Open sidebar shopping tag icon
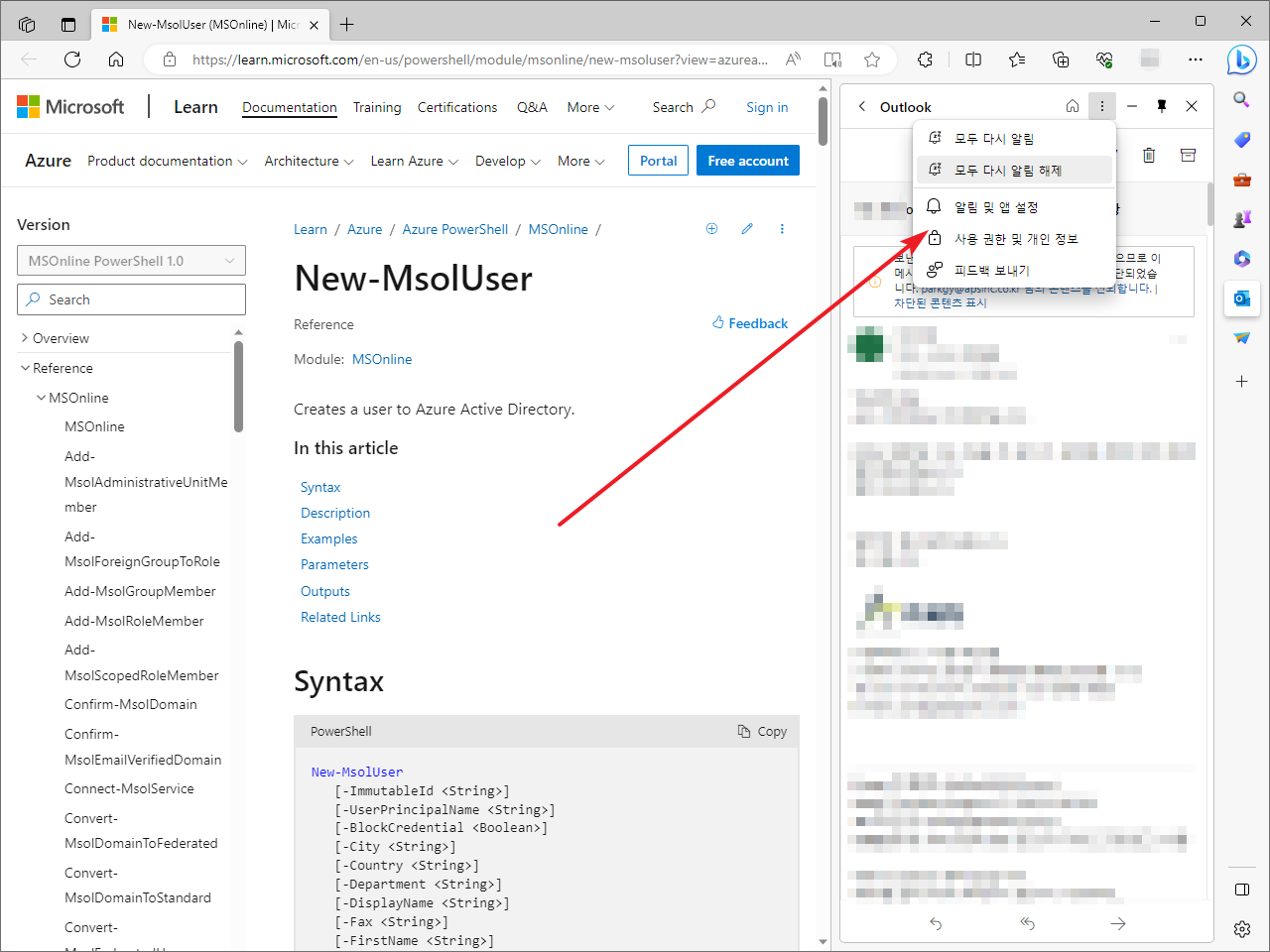 [x=1241, y=140]
